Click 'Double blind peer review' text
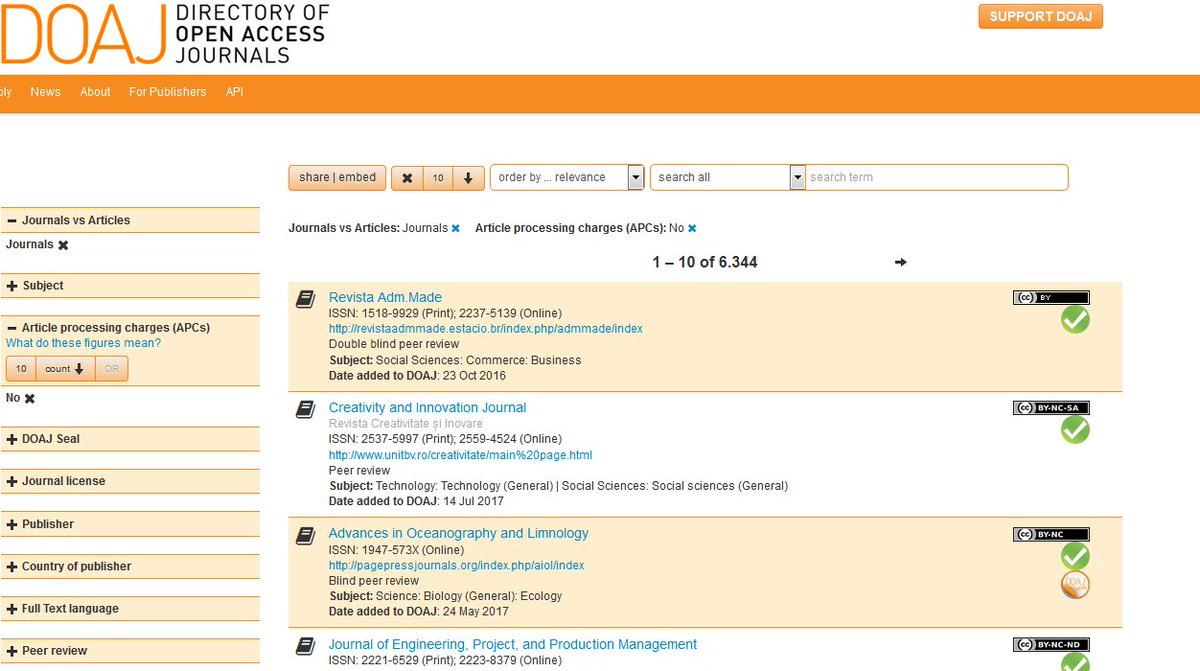 (394, 344)
